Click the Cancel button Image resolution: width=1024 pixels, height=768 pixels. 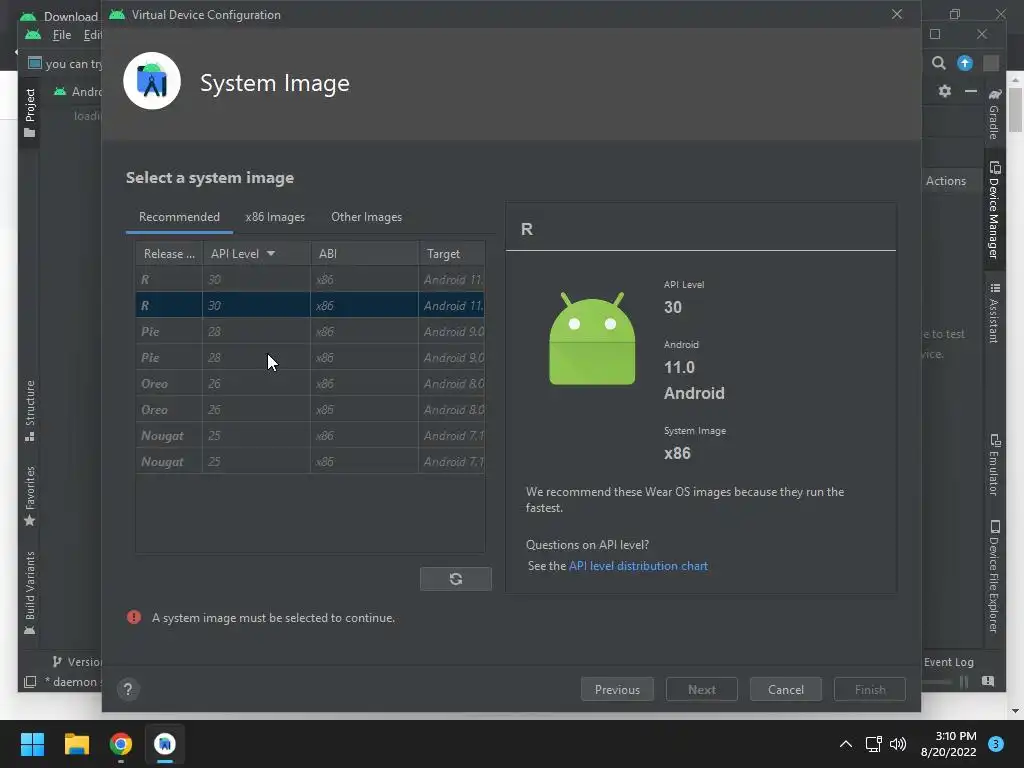click(x=786, y=689)
